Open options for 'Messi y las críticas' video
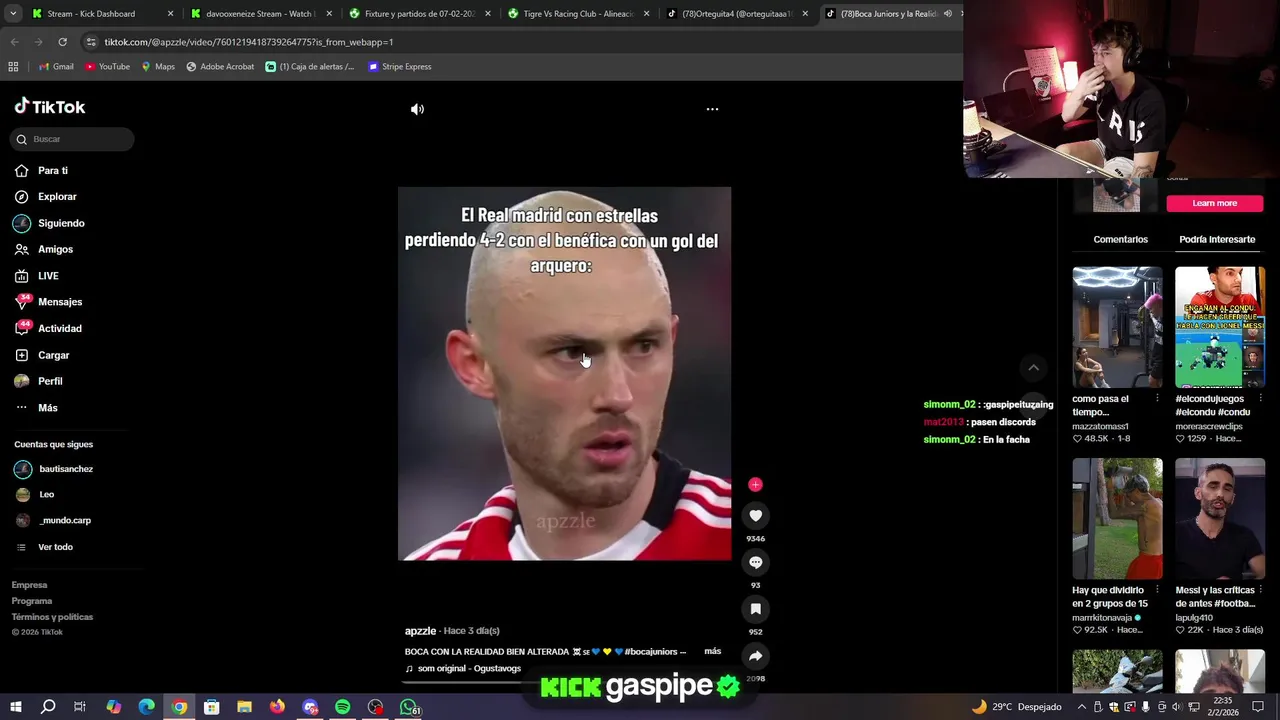Image resolution: width=1280 pixels, height=720 pixels. coord(1260,591)
